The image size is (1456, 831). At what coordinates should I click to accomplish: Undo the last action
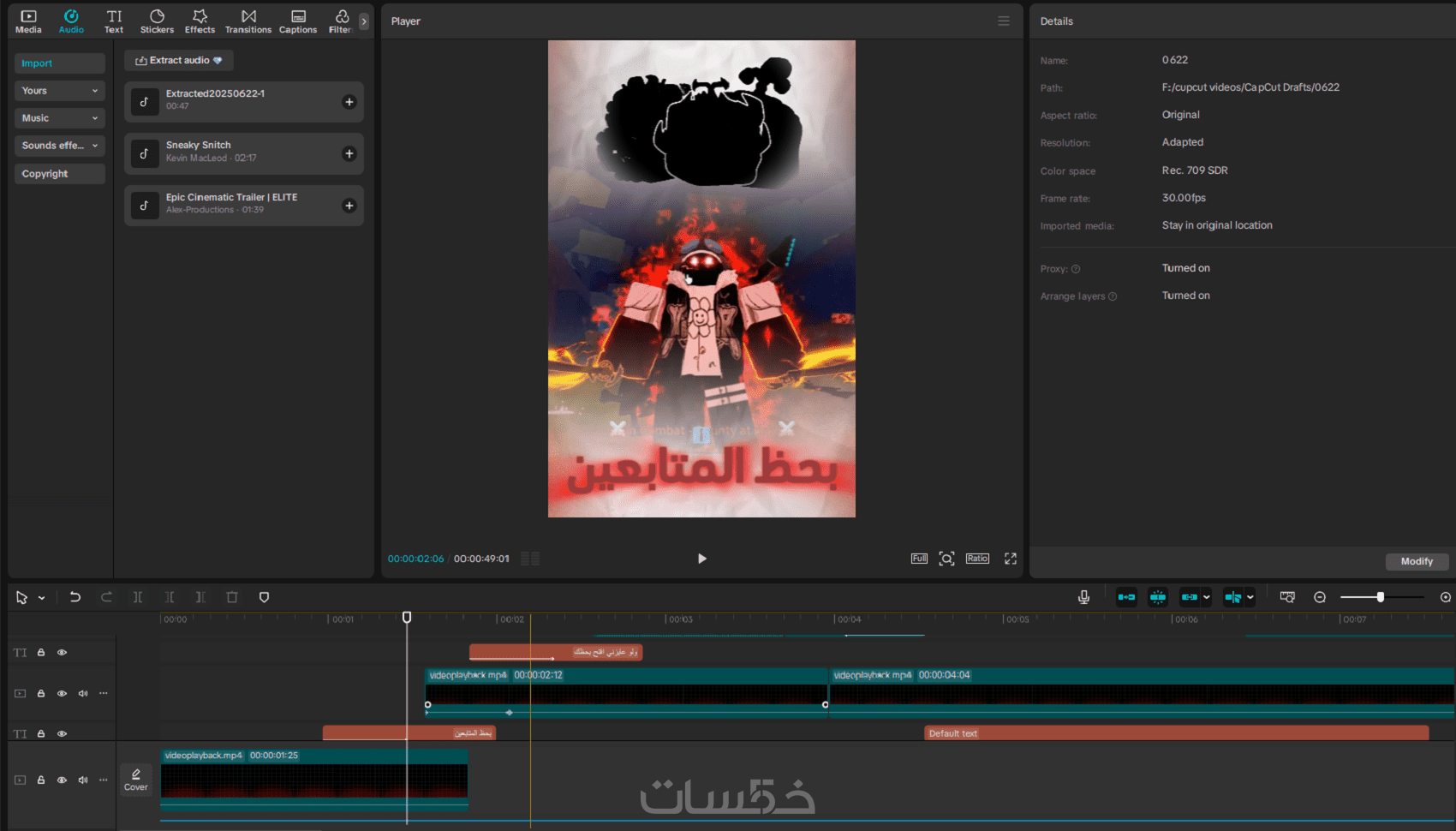75,597
